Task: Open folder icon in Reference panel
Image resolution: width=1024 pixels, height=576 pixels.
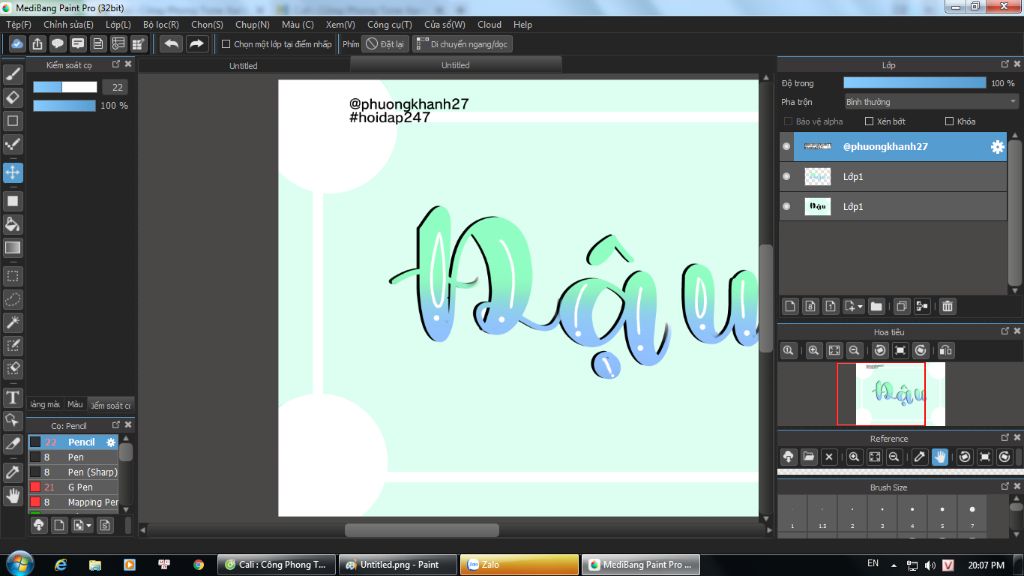Action: [x=808, y=456]
